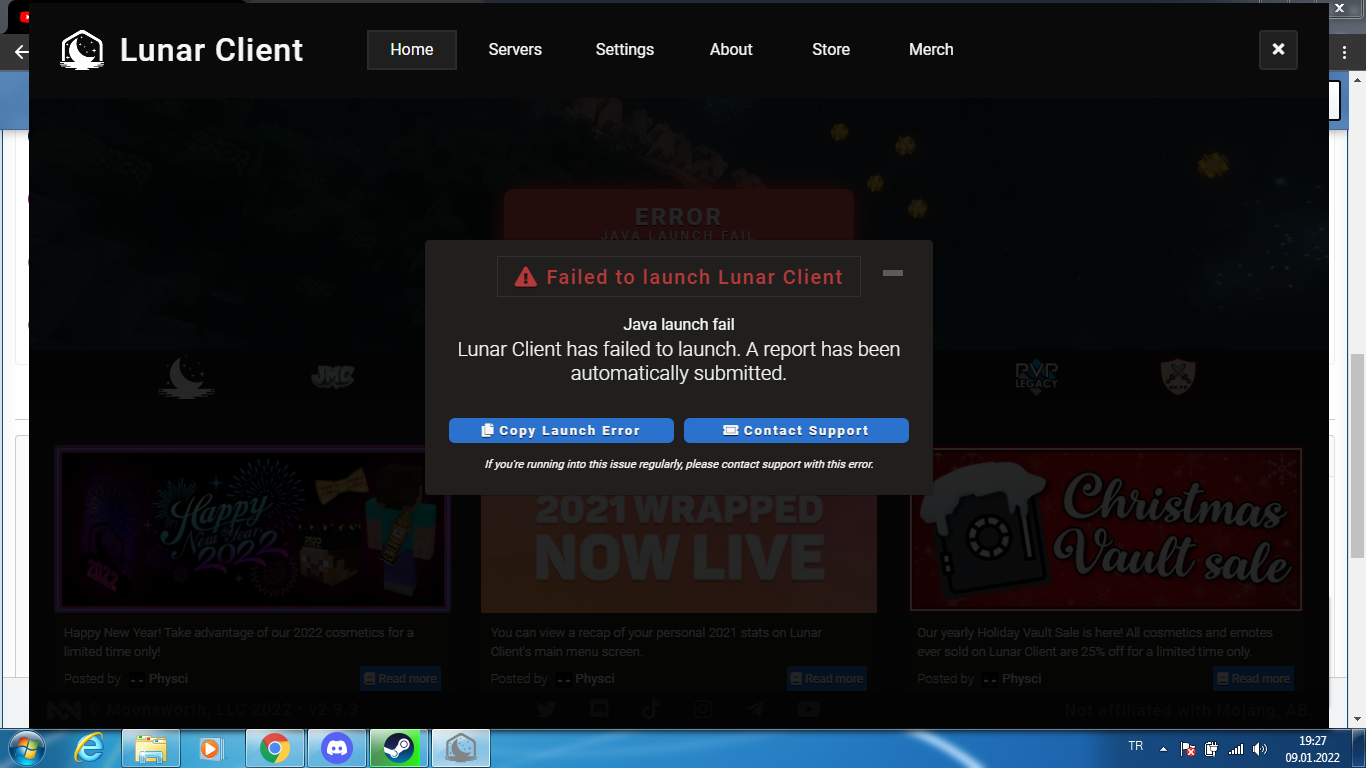Image resolution: width=1366 pixels, height=768 pixels.
Task: Click the 'A report has been automatically submitted' message
Action: coord(679,361)
